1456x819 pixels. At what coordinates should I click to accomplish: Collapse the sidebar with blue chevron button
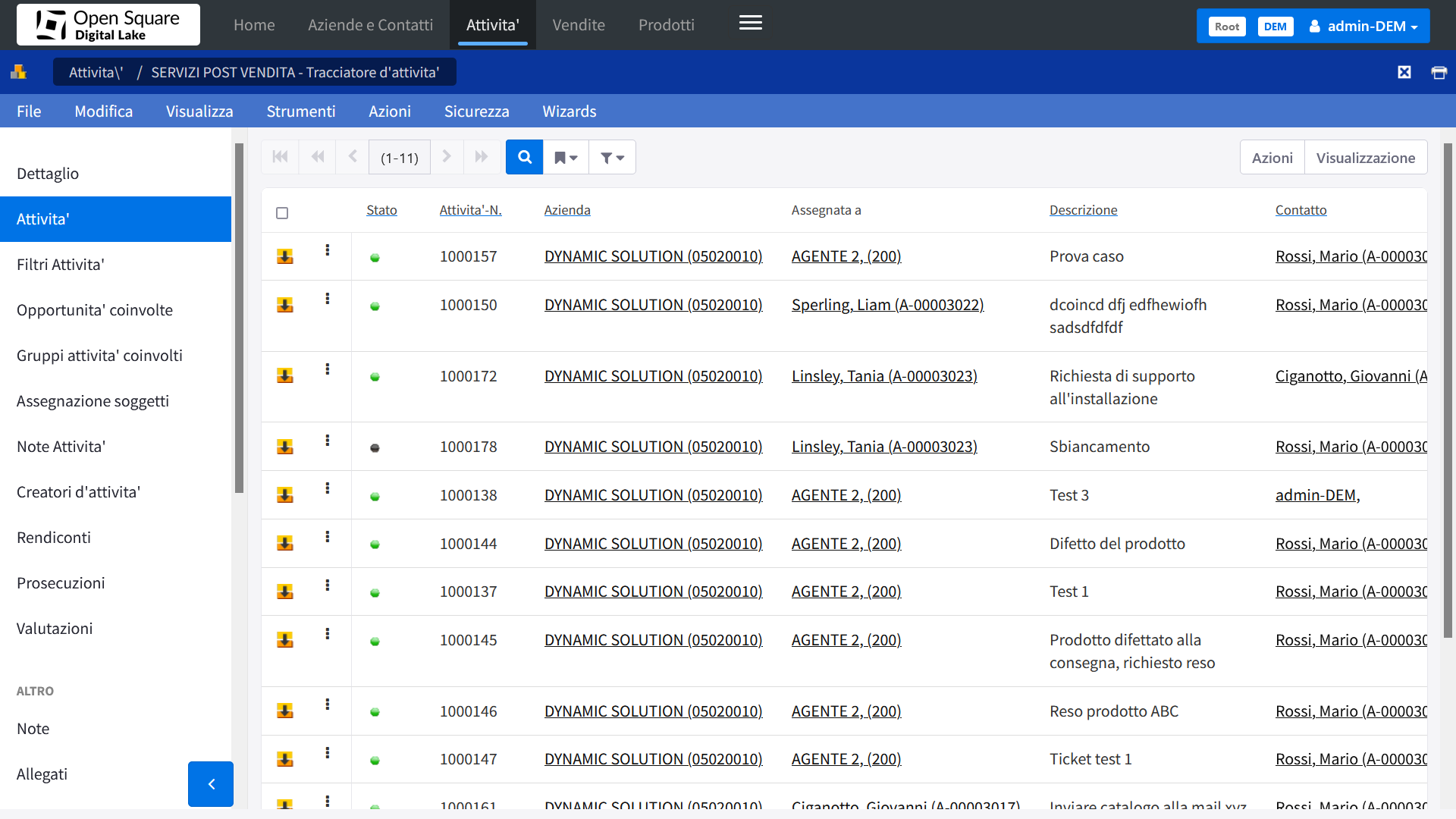[211, 783]
